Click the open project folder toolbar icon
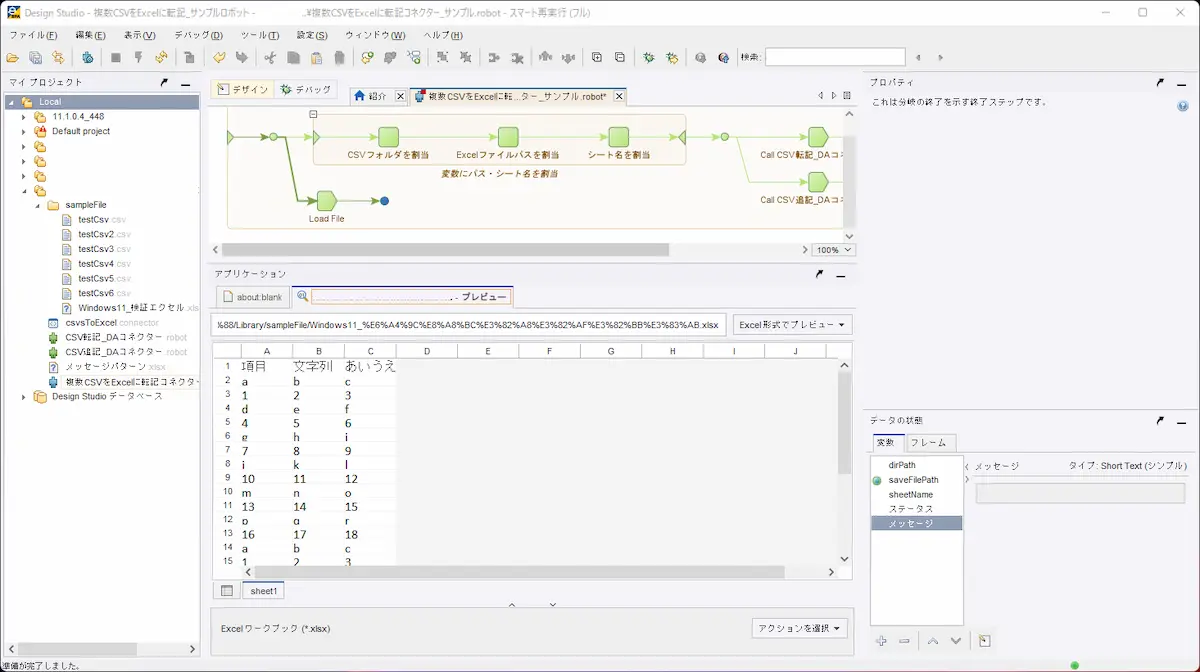This screenshot has width=1200, height=672. coord(12,57)
